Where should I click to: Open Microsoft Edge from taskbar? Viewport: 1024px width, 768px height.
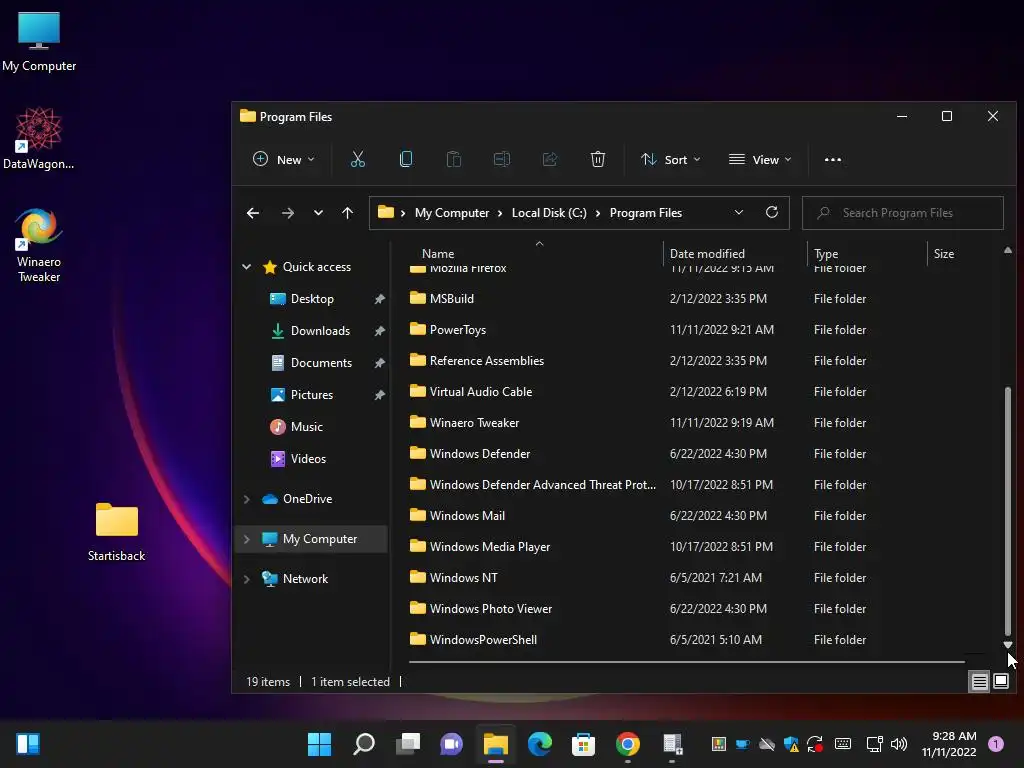coord(539,744)
